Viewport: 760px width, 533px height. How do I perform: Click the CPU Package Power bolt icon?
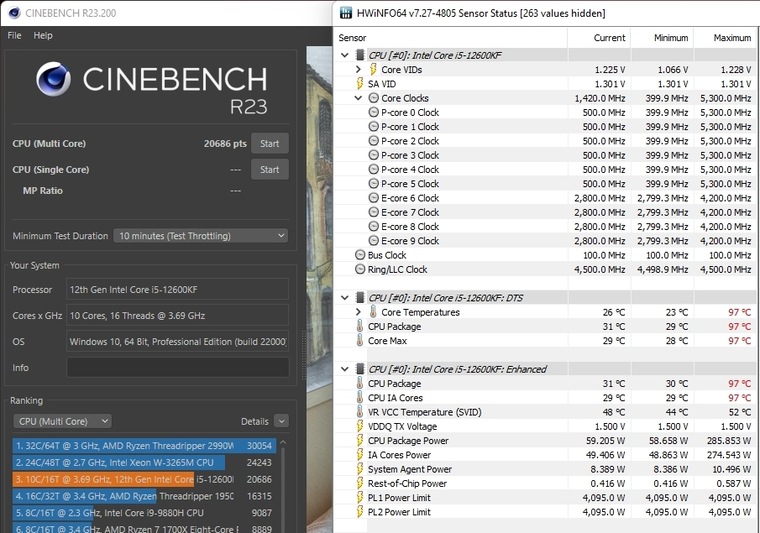pos(360,440)
